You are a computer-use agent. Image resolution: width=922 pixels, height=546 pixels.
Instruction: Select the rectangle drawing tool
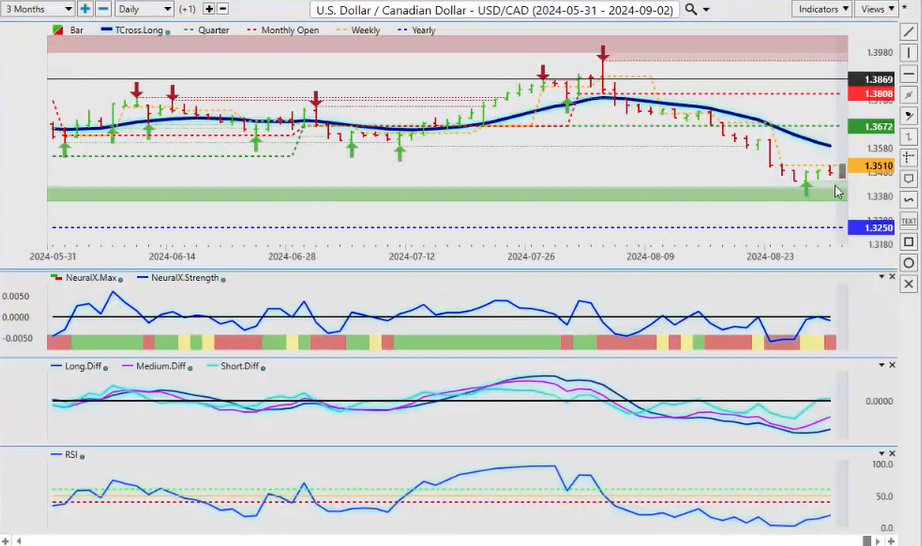[908, 242]
